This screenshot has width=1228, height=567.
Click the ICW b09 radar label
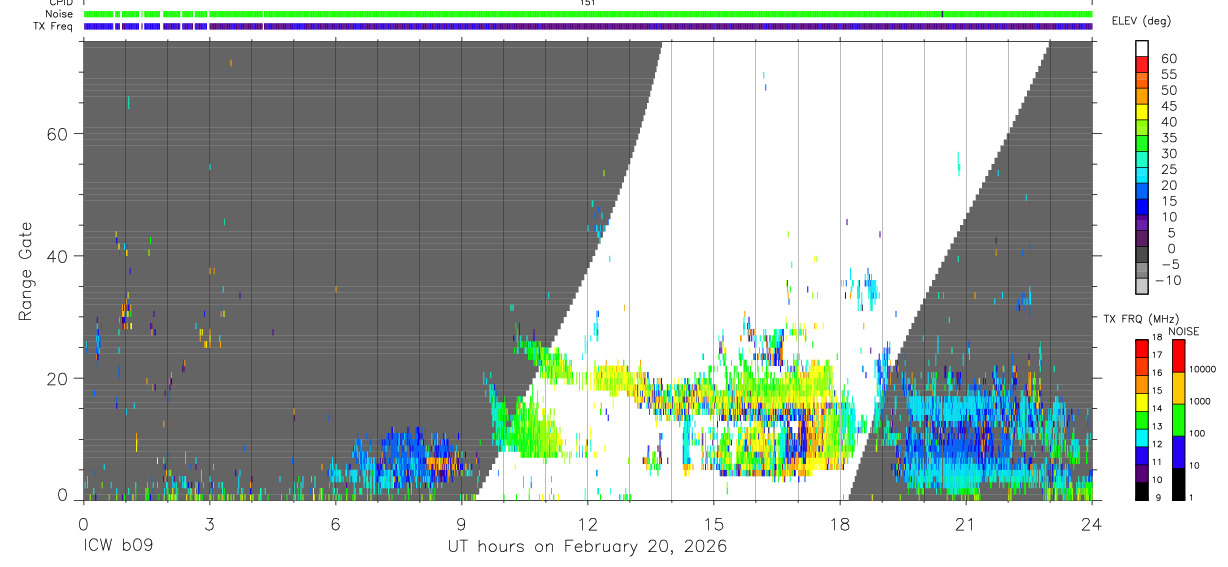[x=117, y=547]
